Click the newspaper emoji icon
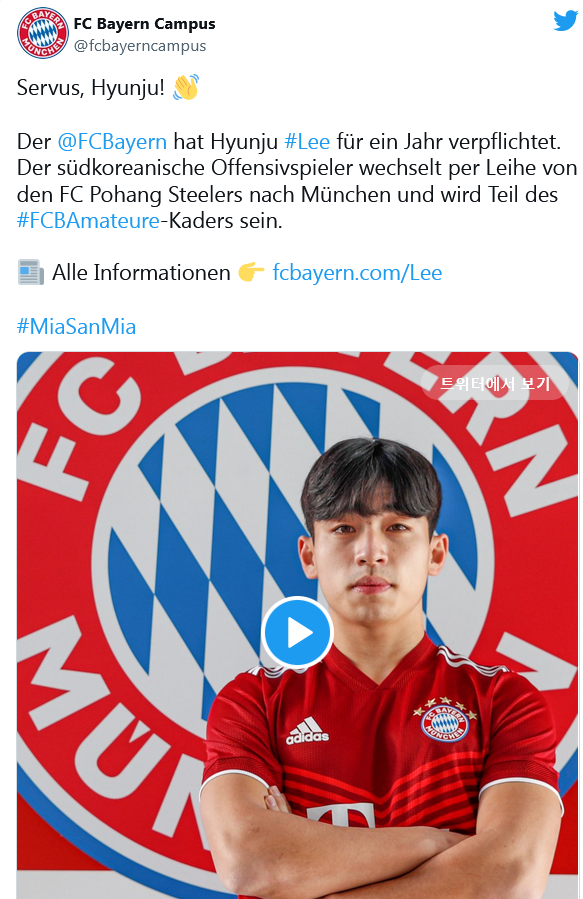Screen dimensions: 583x899 pos(30,272)
